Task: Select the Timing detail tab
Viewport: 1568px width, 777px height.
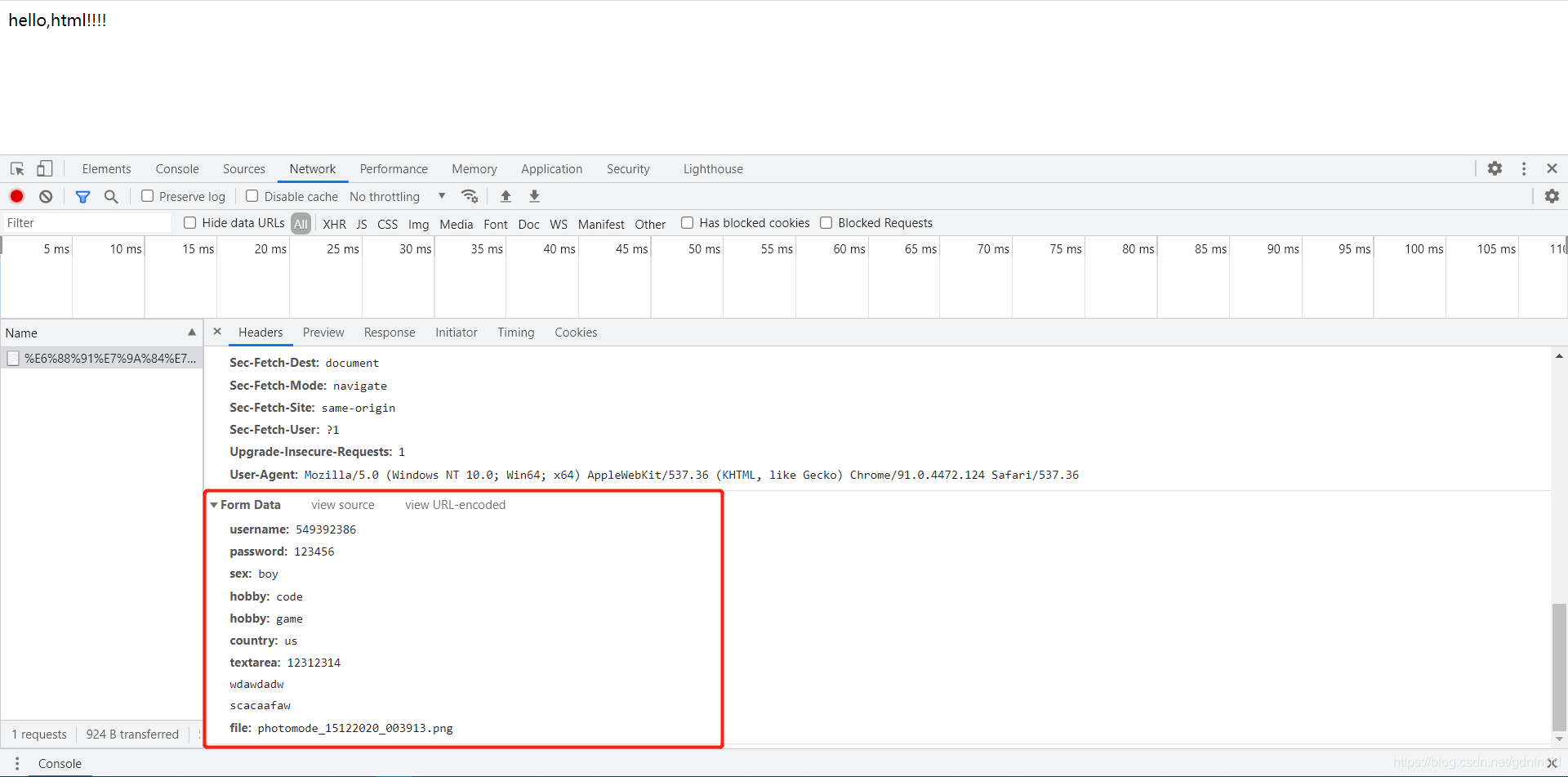Action: pyautogui.click(x=516, y=333)
